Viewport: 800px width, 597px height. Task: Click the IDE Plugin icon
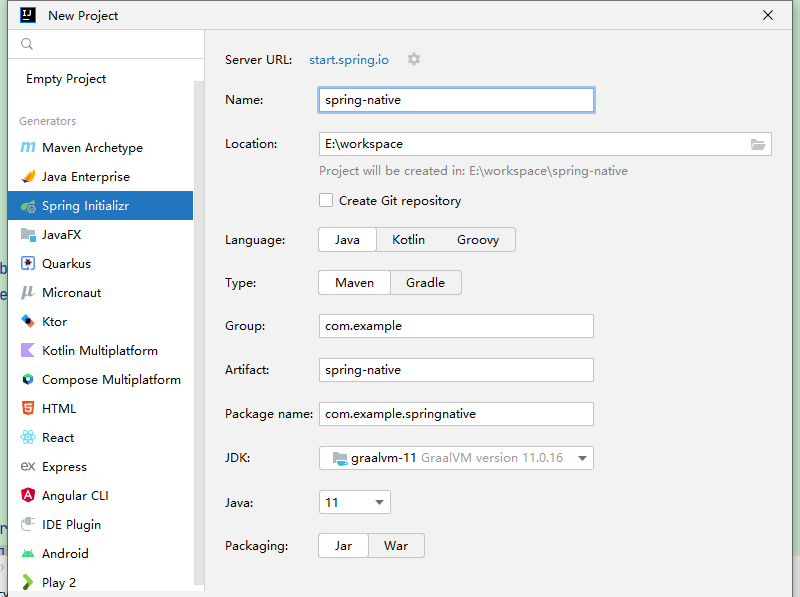pyautogui.click(x=28, y=524)
